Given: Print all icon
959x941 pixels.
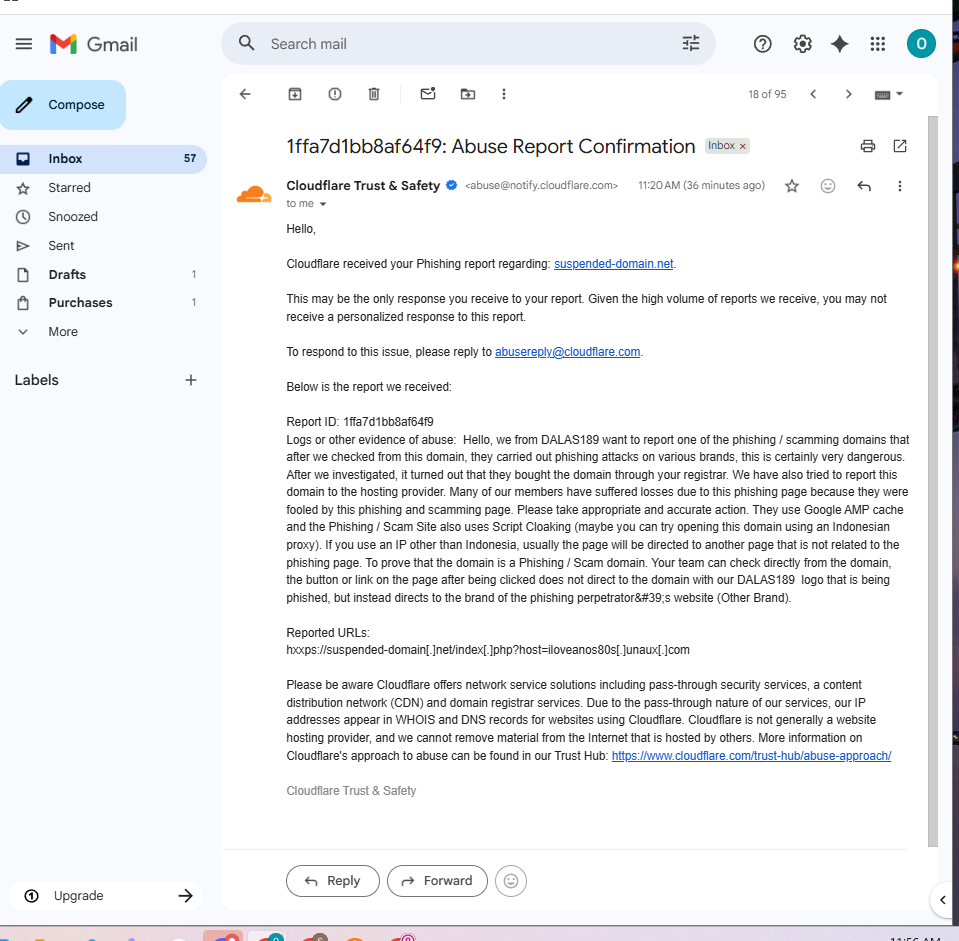Looking at the screenshot, I should [867, 146].
